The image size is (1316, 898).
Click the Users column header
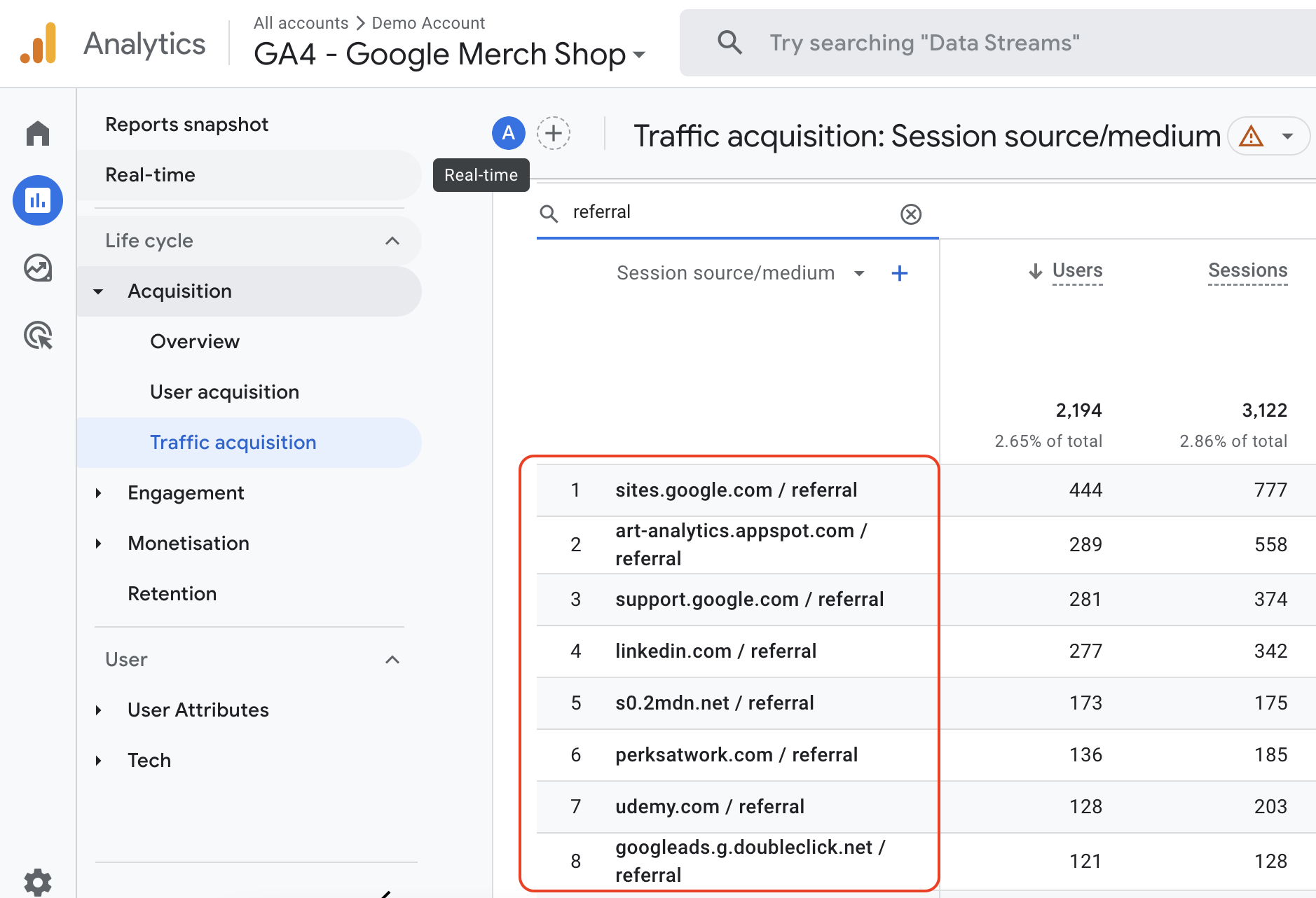coord(1077,271)
